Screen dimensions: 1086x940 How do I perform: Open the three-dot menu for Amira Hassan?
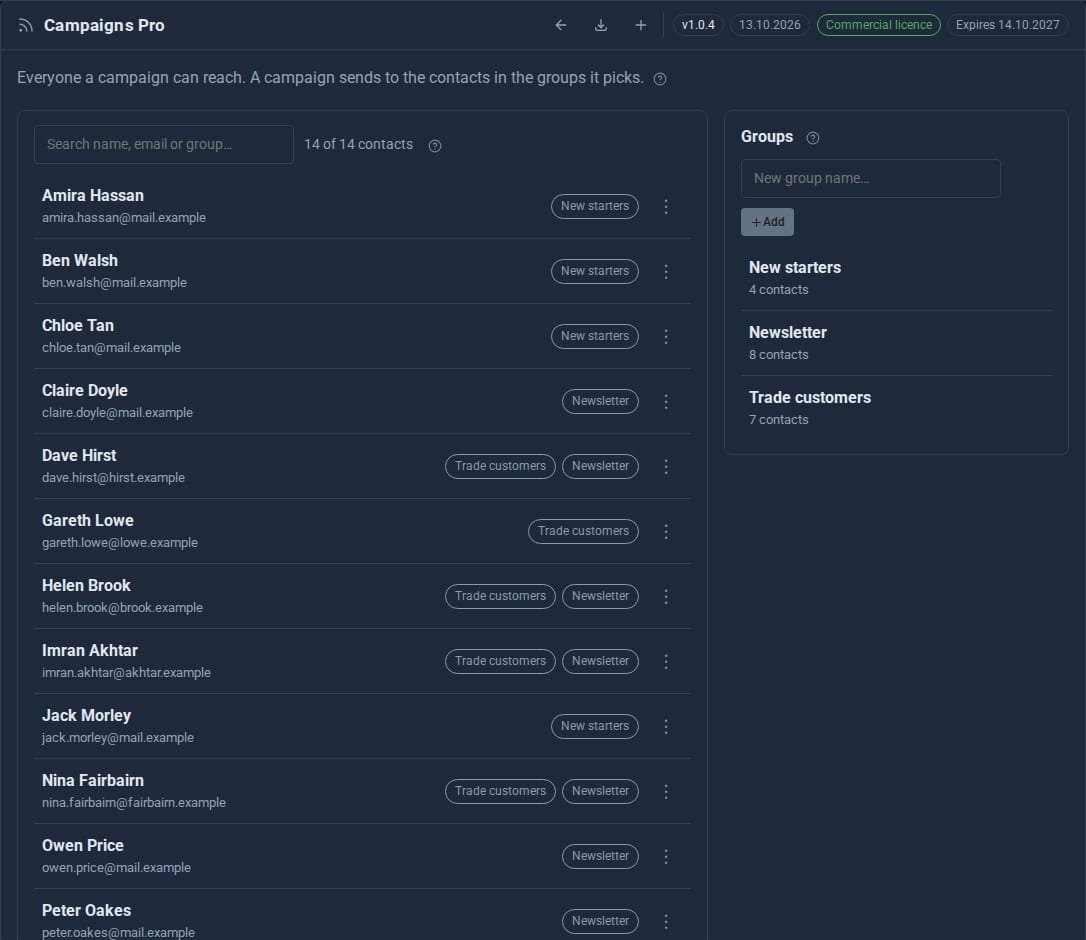[666, 206]
